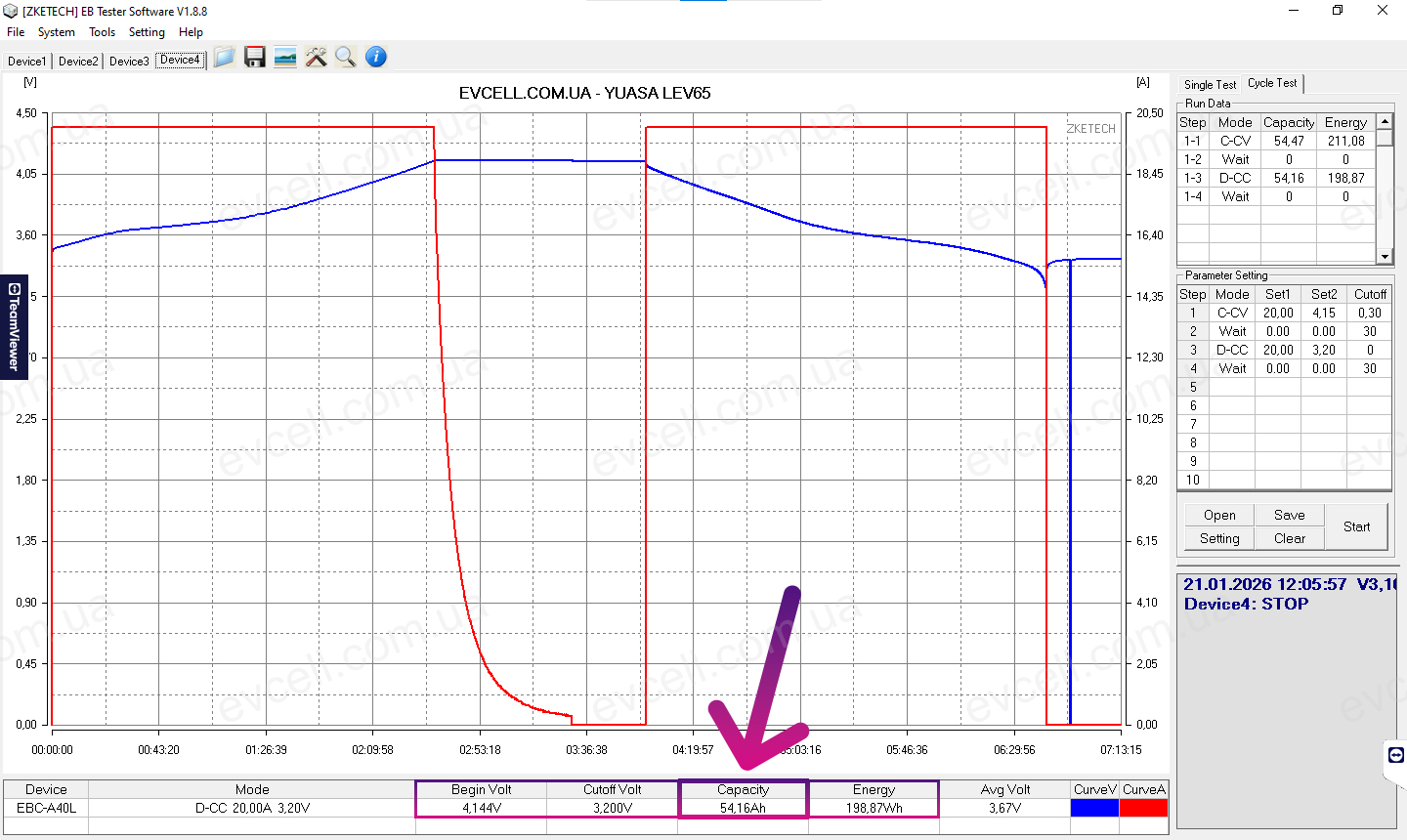Click the TeamViewer widget at right edge
This screenshot has height=840, width=1407.
pyautogui.click(x=1396, y=755)
